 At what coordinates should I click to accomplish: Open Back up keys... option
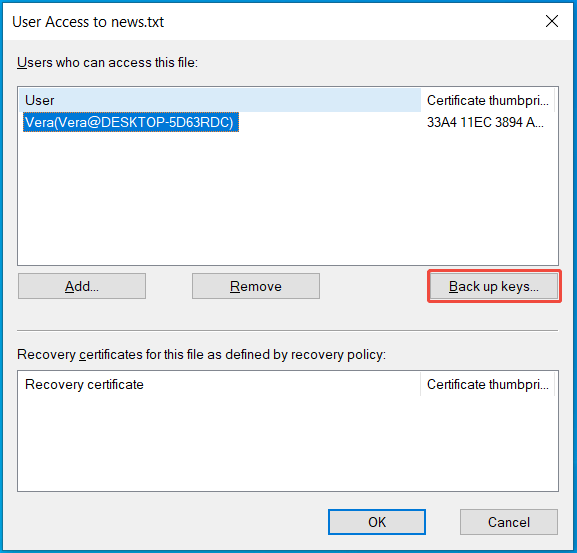click(494, 286)
